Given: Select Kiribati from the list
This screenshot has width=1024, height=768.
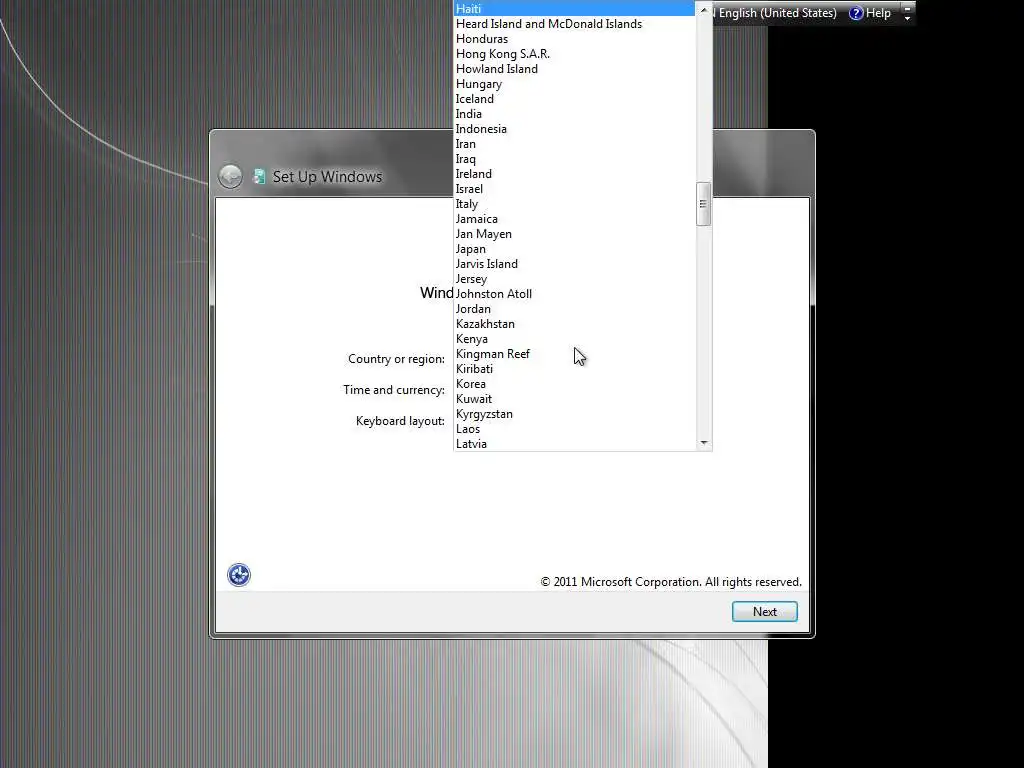Looking at the screenshot, I should [x=574, y=369].
